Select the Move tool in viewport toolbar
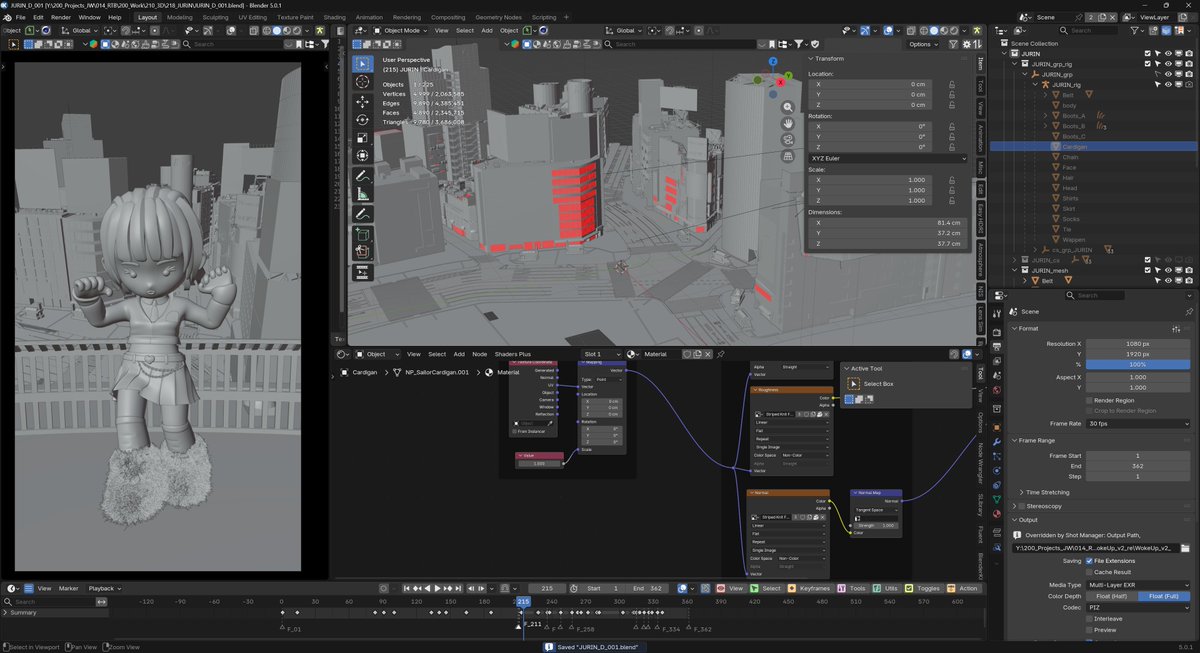 tap(363, 100)
